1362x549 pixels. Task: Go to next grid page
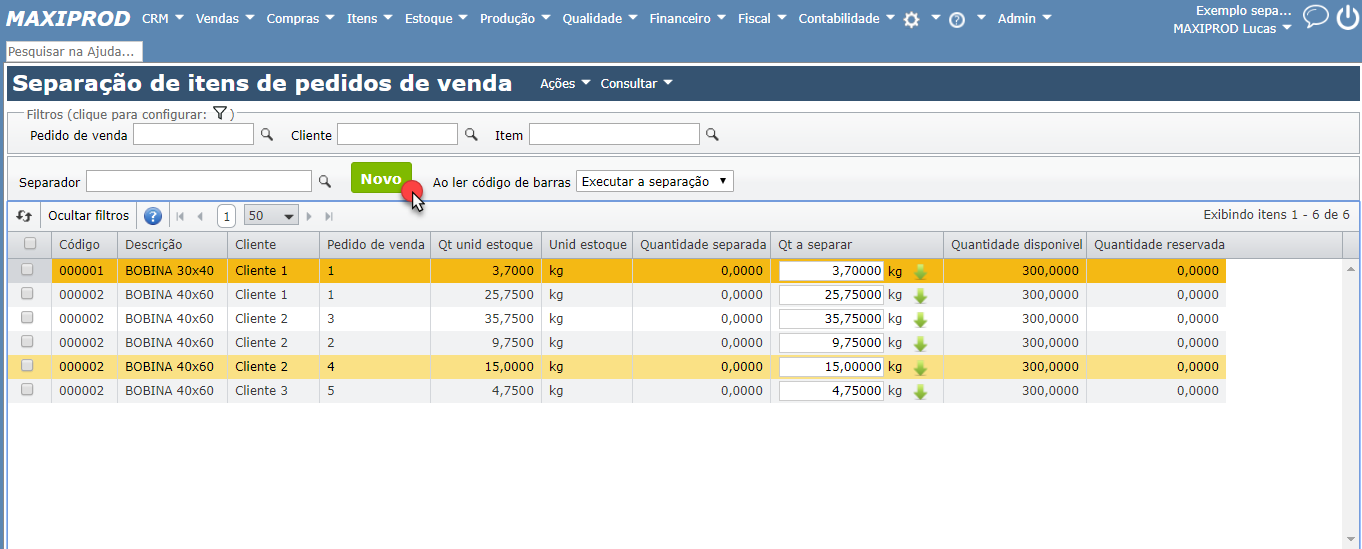click(x=309, y=216)
